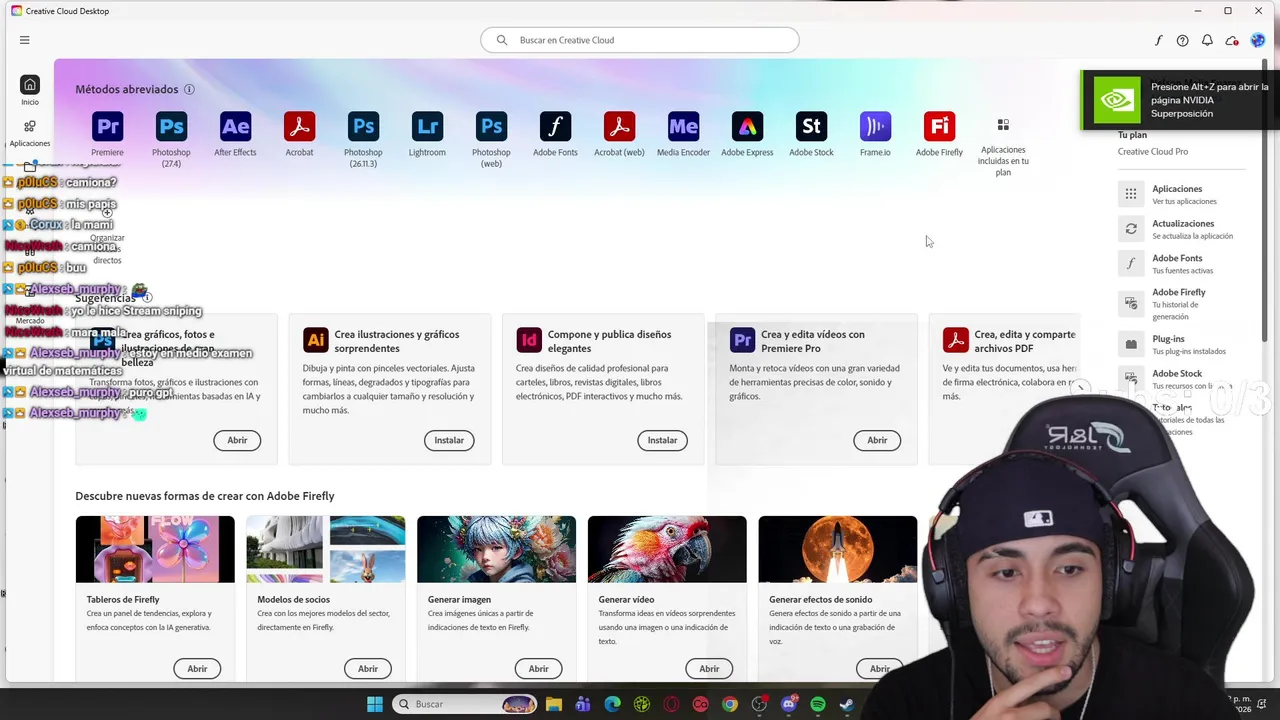Open the hamburger menu icon
The image size is (1280, 720).
[24, 40]
